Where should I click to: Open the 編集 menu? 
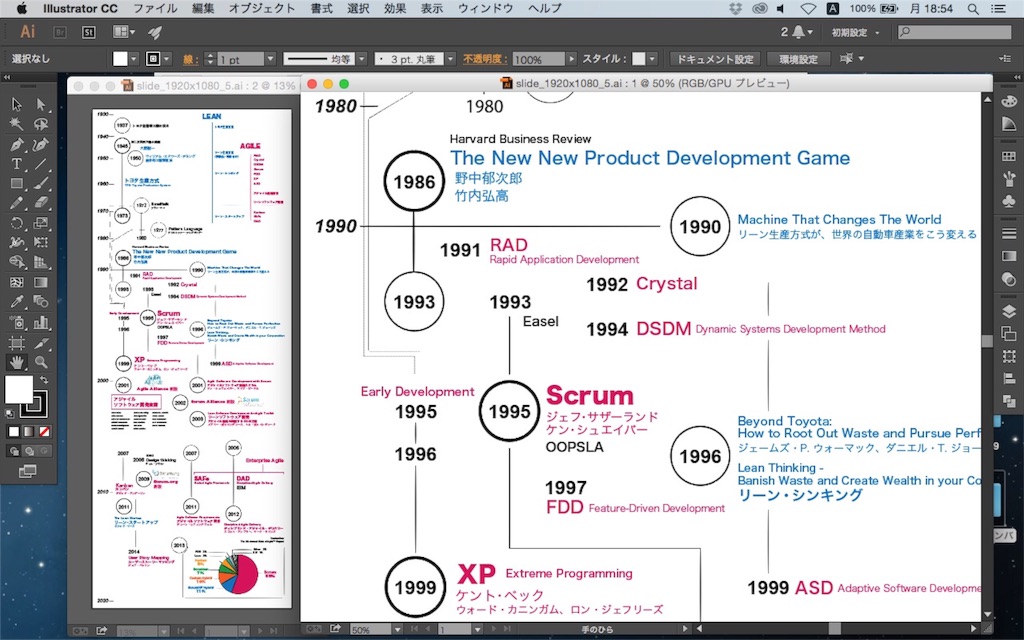(203, 8)
